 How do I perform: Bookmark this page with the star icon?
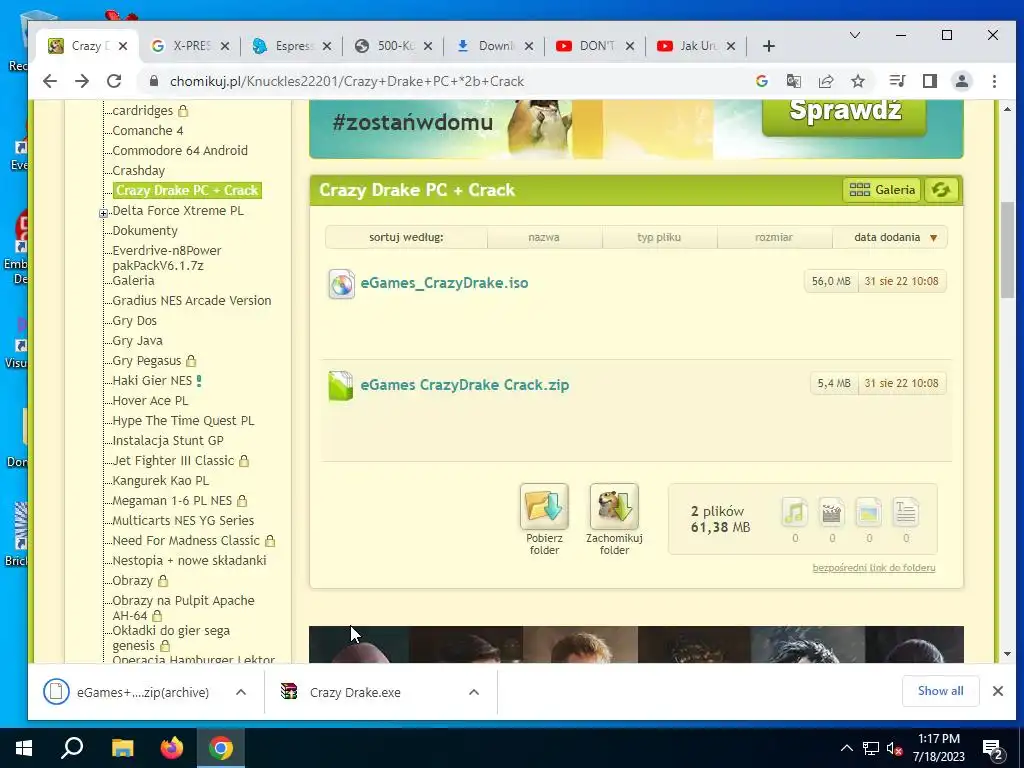coord(857,81)
